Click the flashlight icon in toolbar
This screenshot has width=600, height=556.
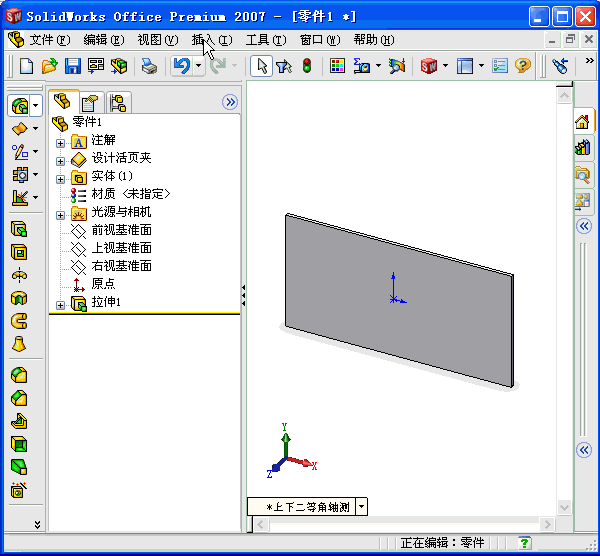pos(560,66)
